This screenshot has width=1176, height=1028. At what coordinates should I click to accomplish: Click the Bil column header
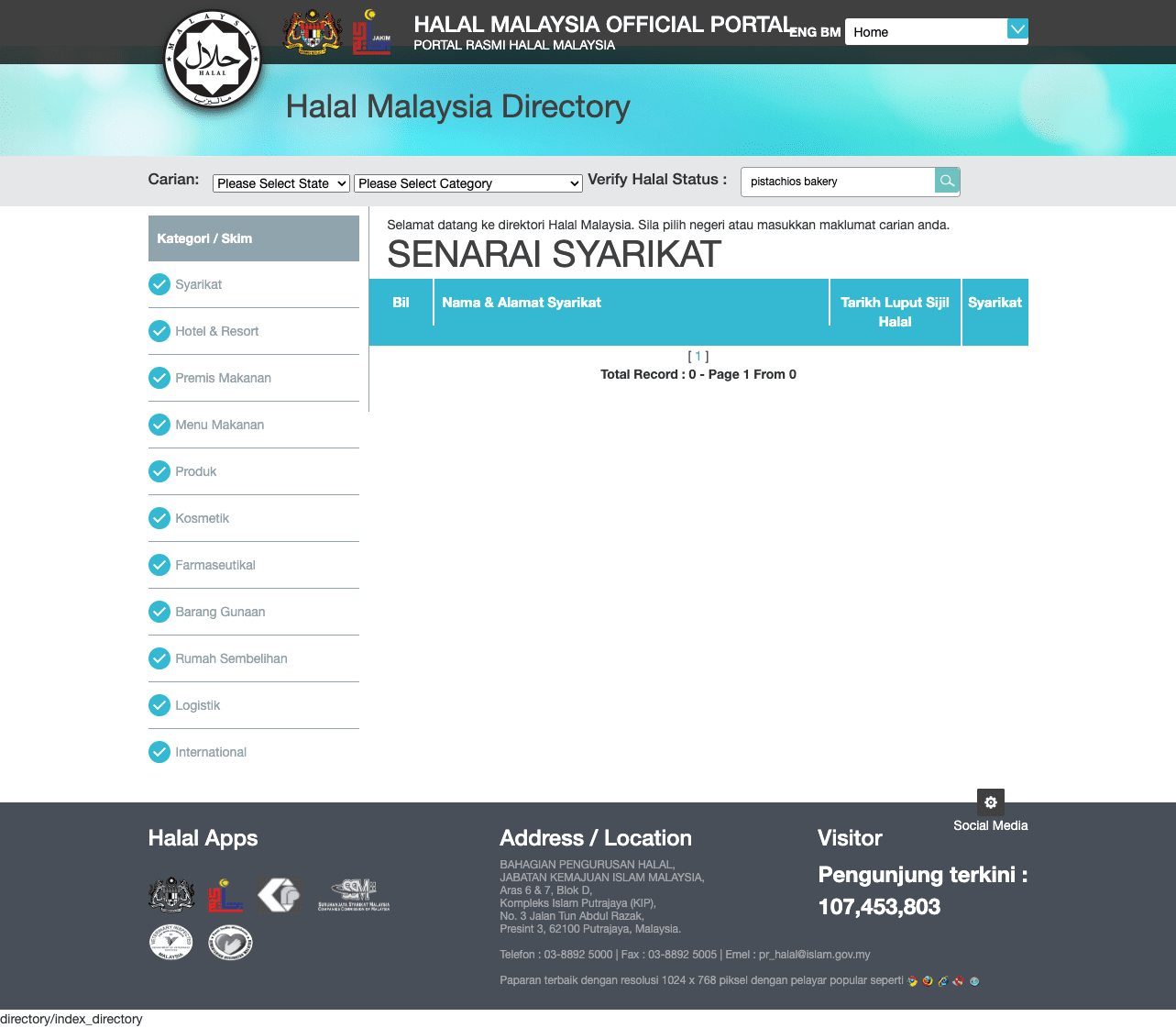(401, 303)
